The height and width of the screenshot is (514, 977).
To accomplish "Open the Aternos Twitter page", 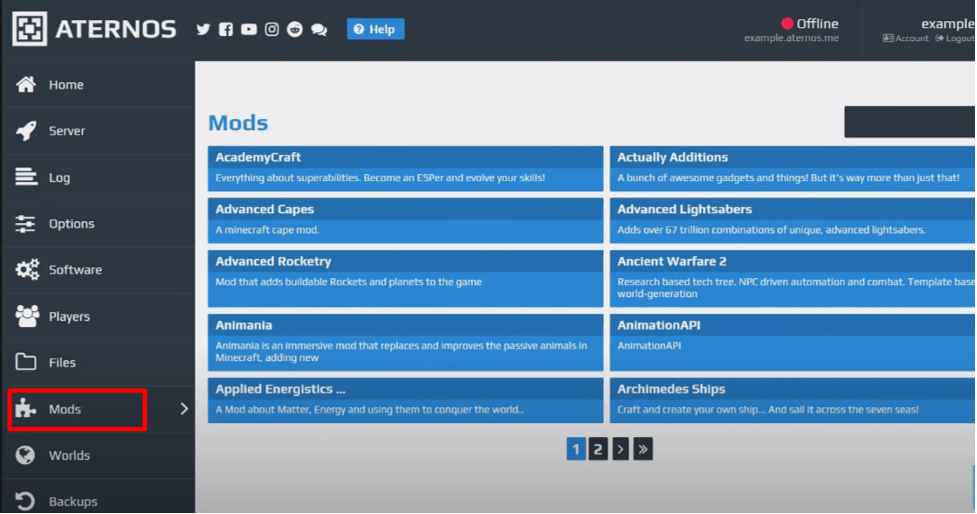I will pyautogui.click(x=203, y=29).
